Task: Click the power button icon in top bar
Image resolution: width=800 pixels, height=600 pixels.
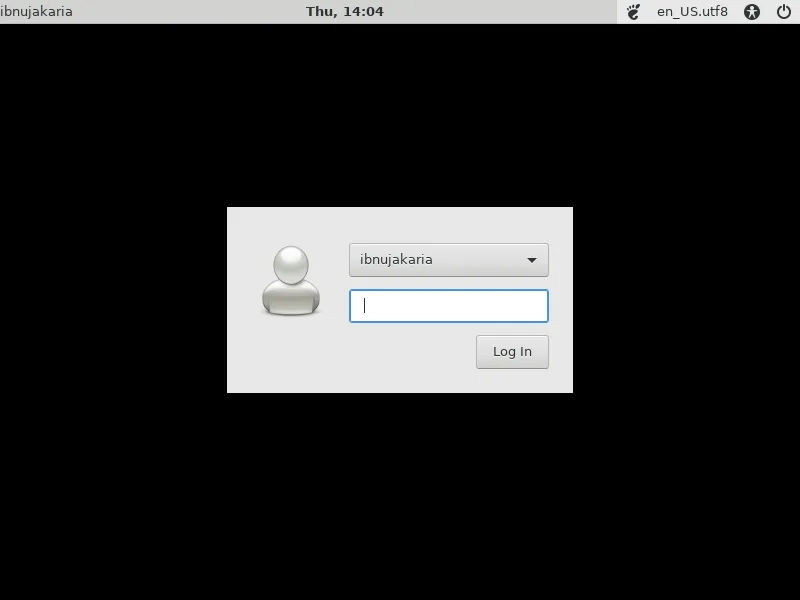Action: click(x=784, y=11)
